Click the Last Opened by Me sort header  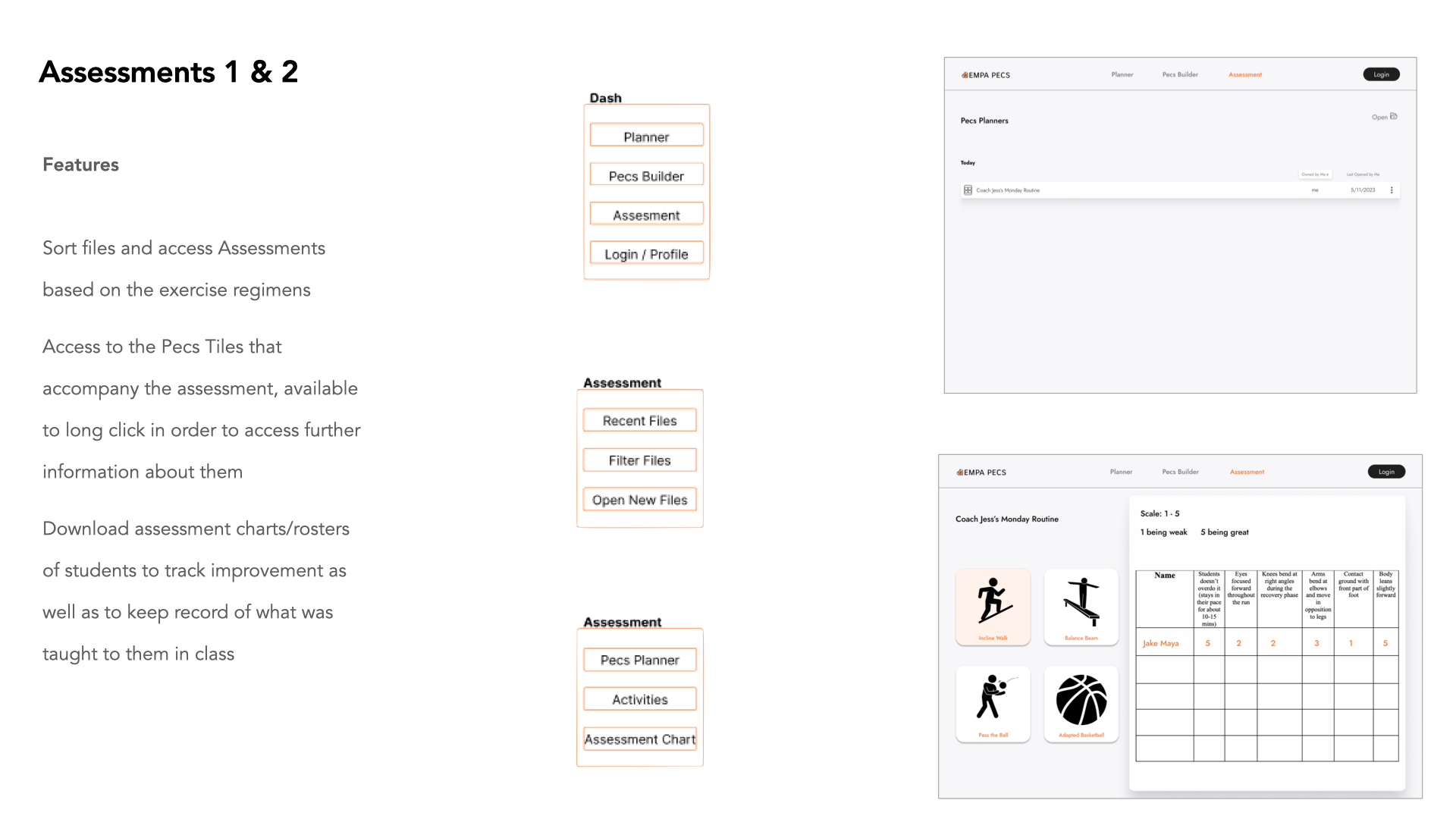(x=1363, y=174)
